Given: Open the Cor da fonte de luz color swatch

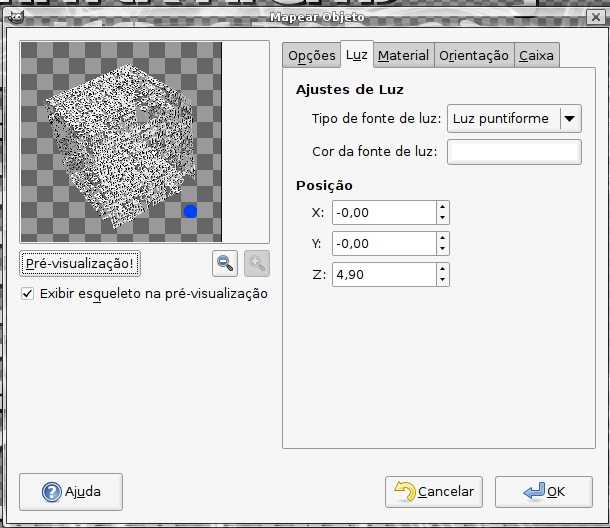Looking at the screenshot, I should [x=514, y=152].
